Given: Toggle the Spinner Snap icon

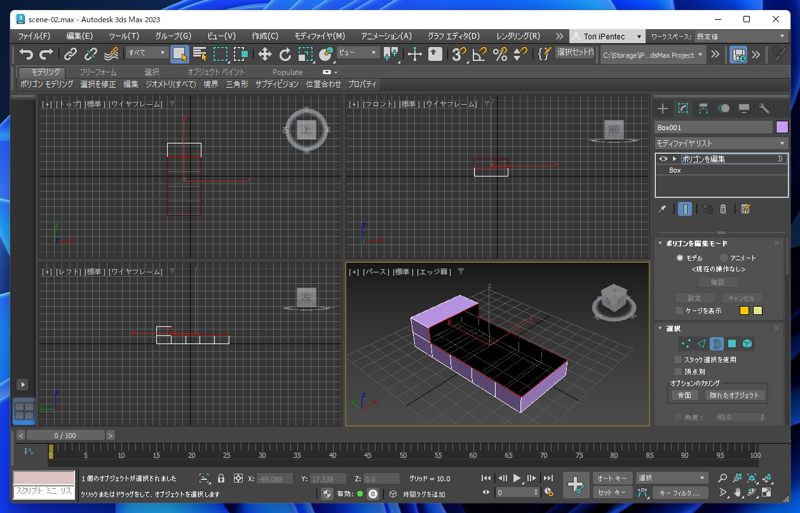Looking at the screenshot, I should click(x=520, y=54).
